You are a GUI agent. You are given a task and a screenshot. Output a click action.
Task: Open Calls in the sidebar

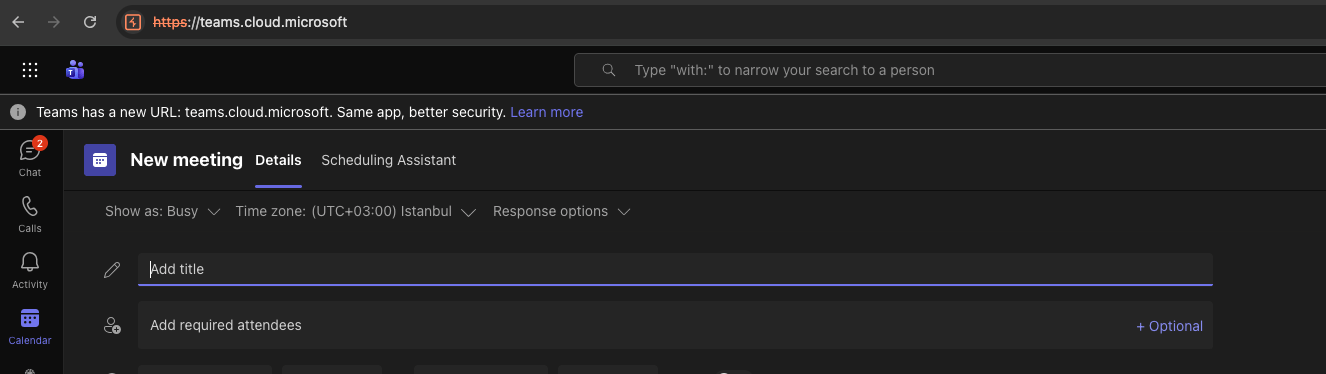tap(30, 214)
